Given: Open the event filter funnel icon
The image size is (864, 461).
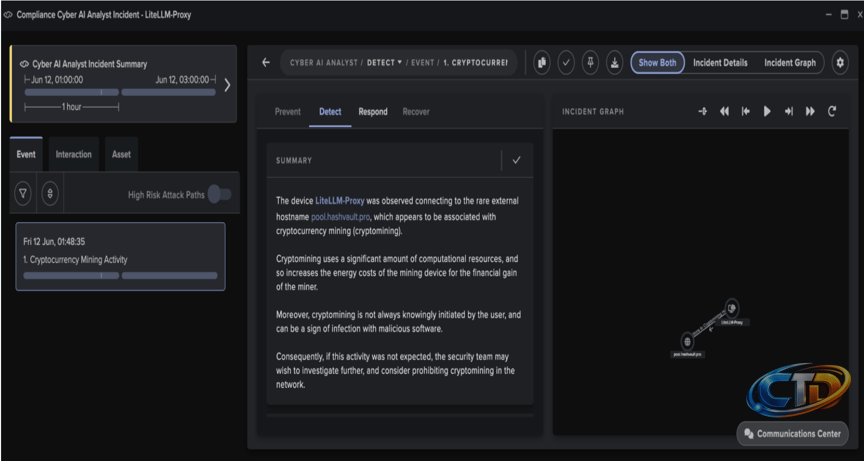Looking at the screenshot, I should tap(23, 193).
